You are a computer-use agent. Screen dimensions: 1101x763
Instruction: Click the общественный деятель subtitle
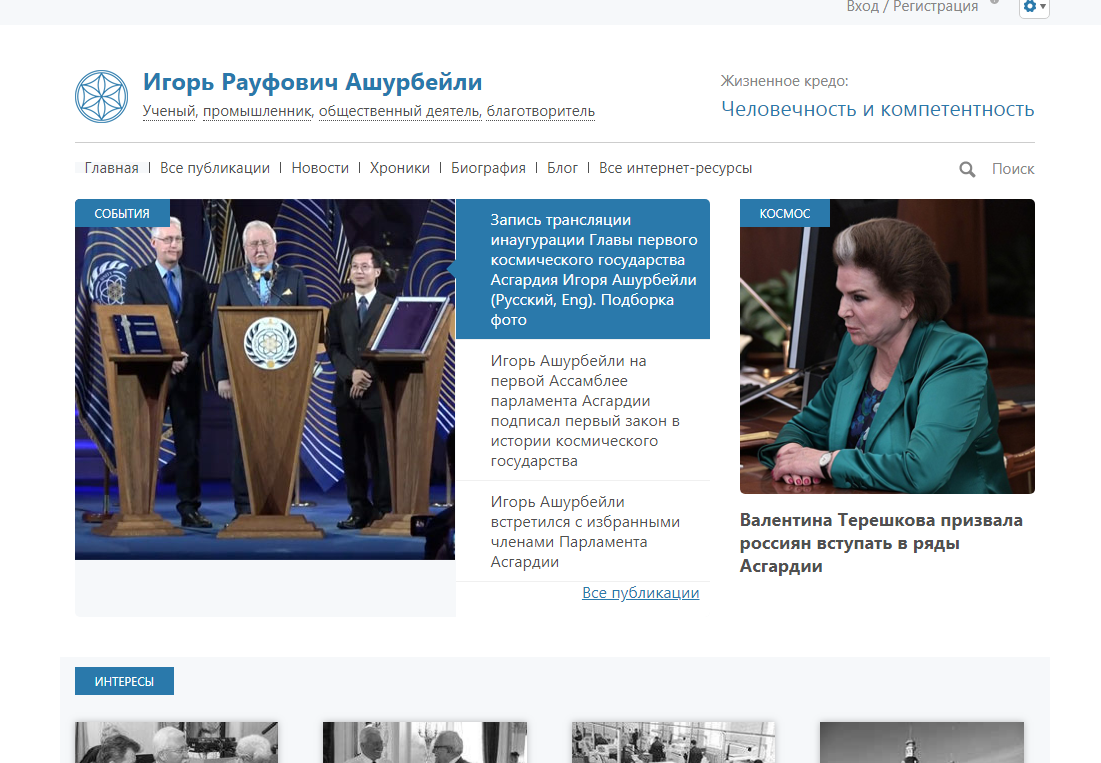[400, 111]
